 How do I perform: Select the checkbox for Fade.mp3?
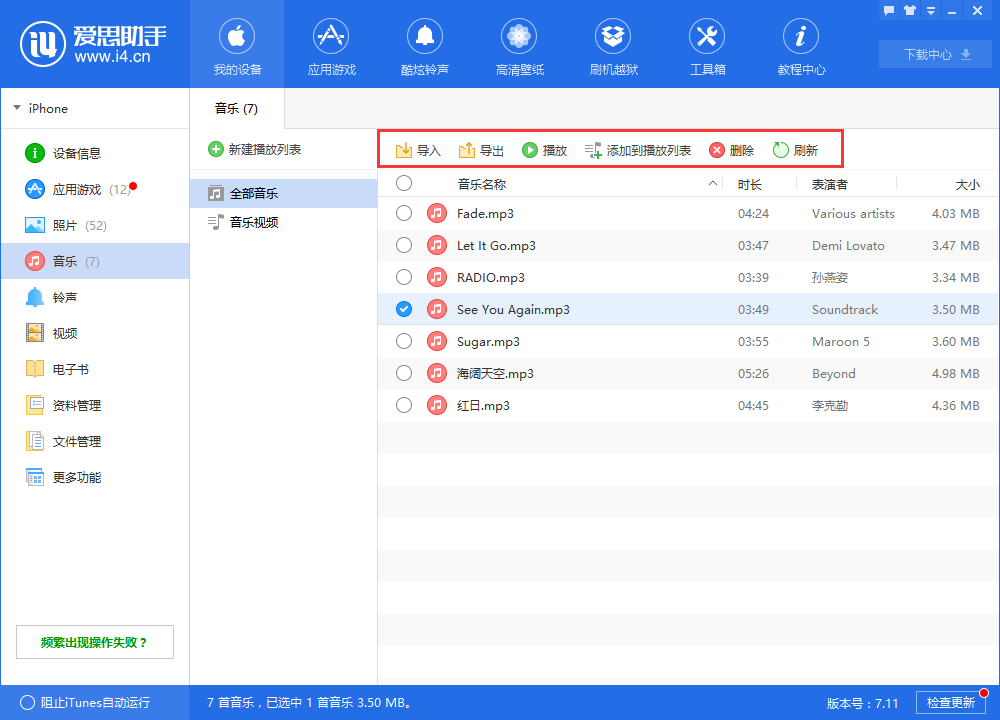pyautogui.click(x=403, y=213)
